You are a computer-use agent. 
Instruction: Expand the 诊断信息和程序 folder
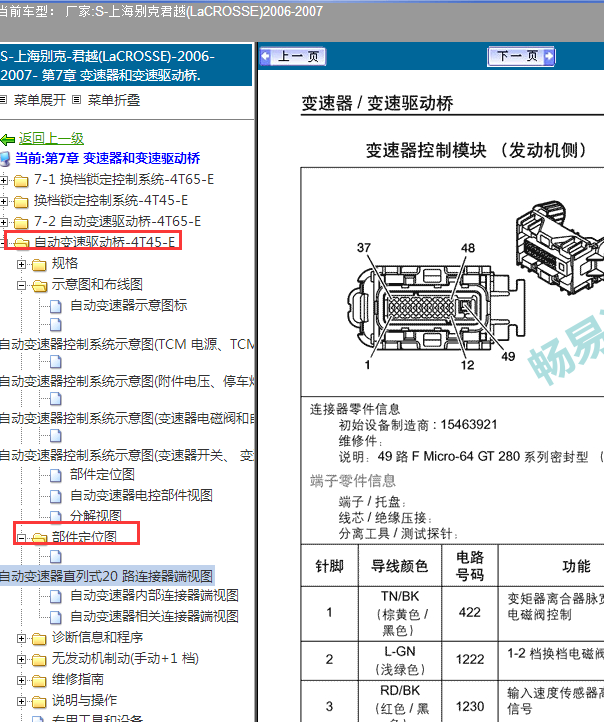(x=21, y=638)
